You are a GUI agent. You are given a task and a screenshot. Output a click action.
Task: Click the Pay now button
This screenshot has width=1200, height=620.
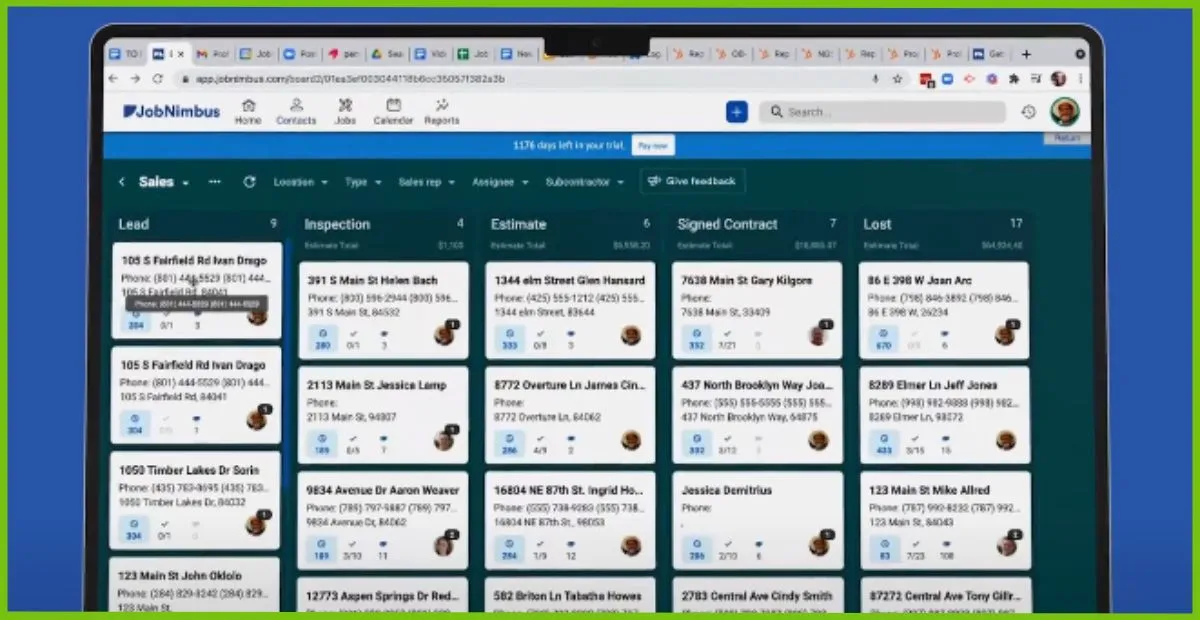point(653,145)
